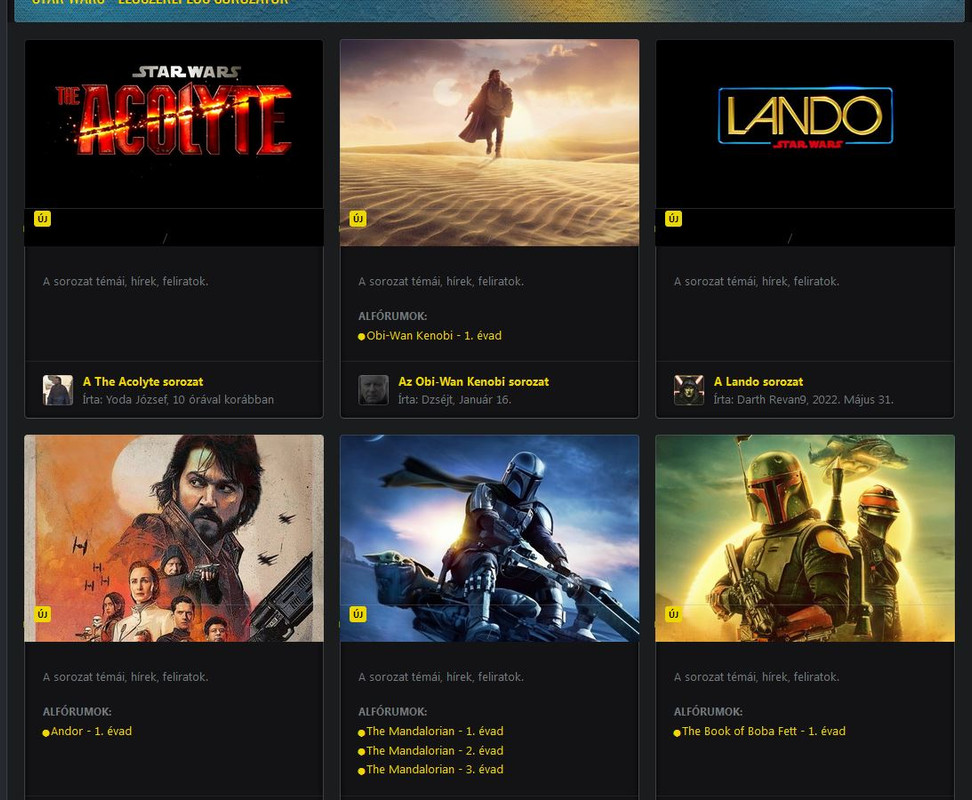Viewport: 972px width, 800px height.
Task: Click the ÚJ badge on Obi-Wan Kenobi card
Action: 358,219
